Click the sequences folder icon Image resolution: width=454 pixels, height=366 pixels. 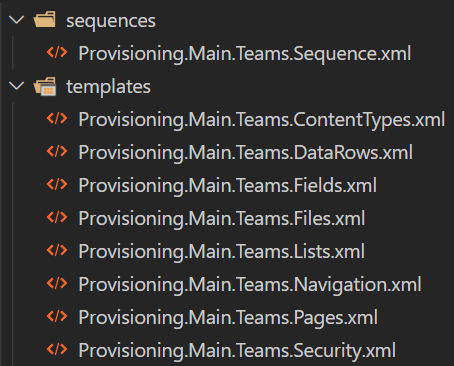pyautogui.click(x=45, y=19)
